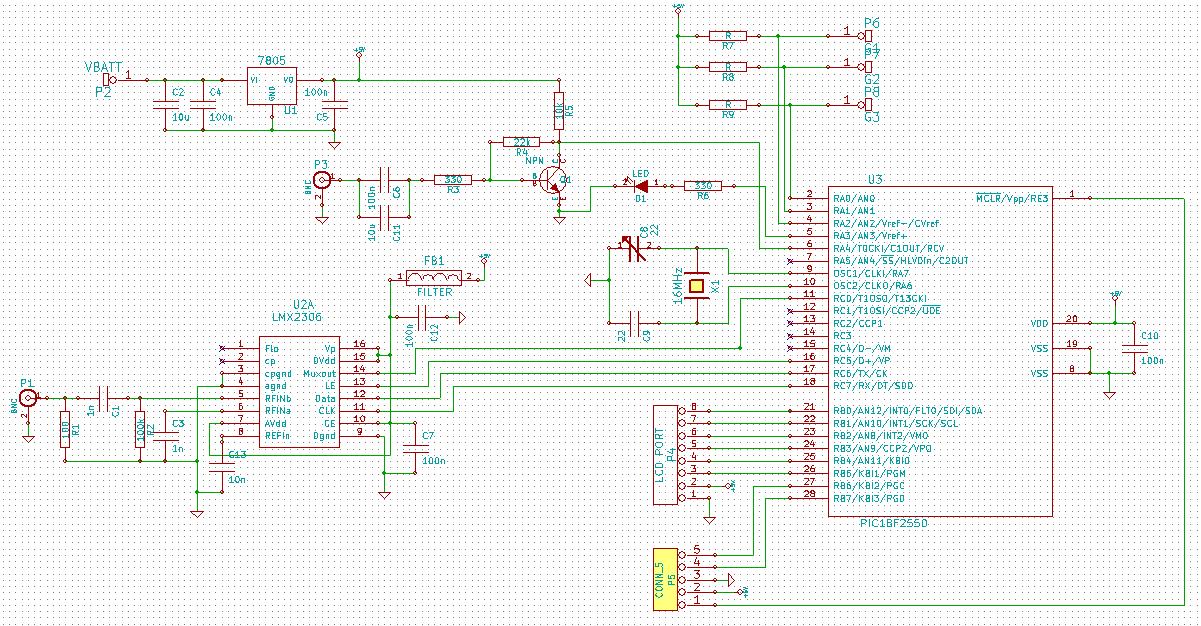Select the 22k resistor R4
Screen dimensions: 1201x626
[521, 142]
